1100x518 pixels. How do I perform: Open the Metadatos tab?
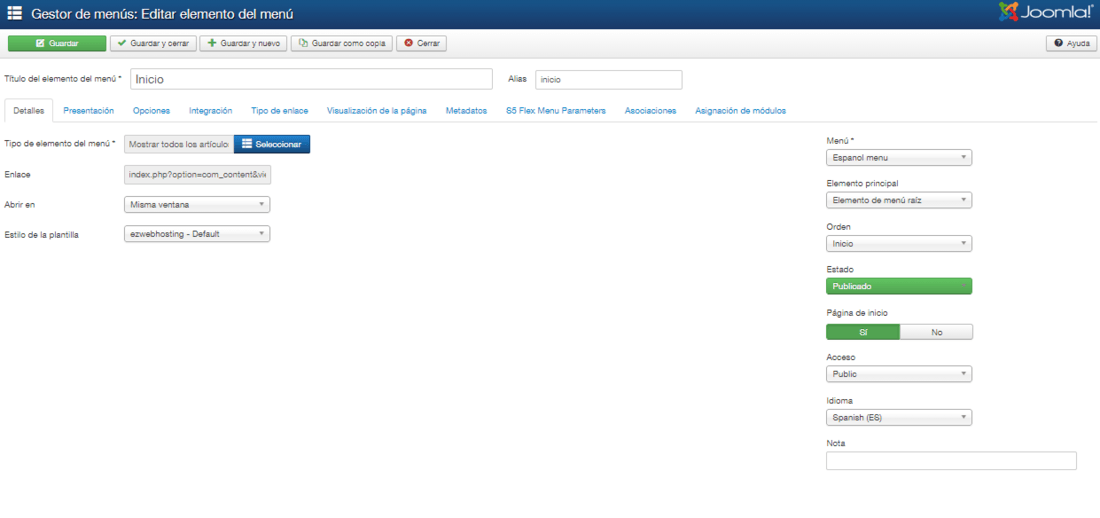467,111
